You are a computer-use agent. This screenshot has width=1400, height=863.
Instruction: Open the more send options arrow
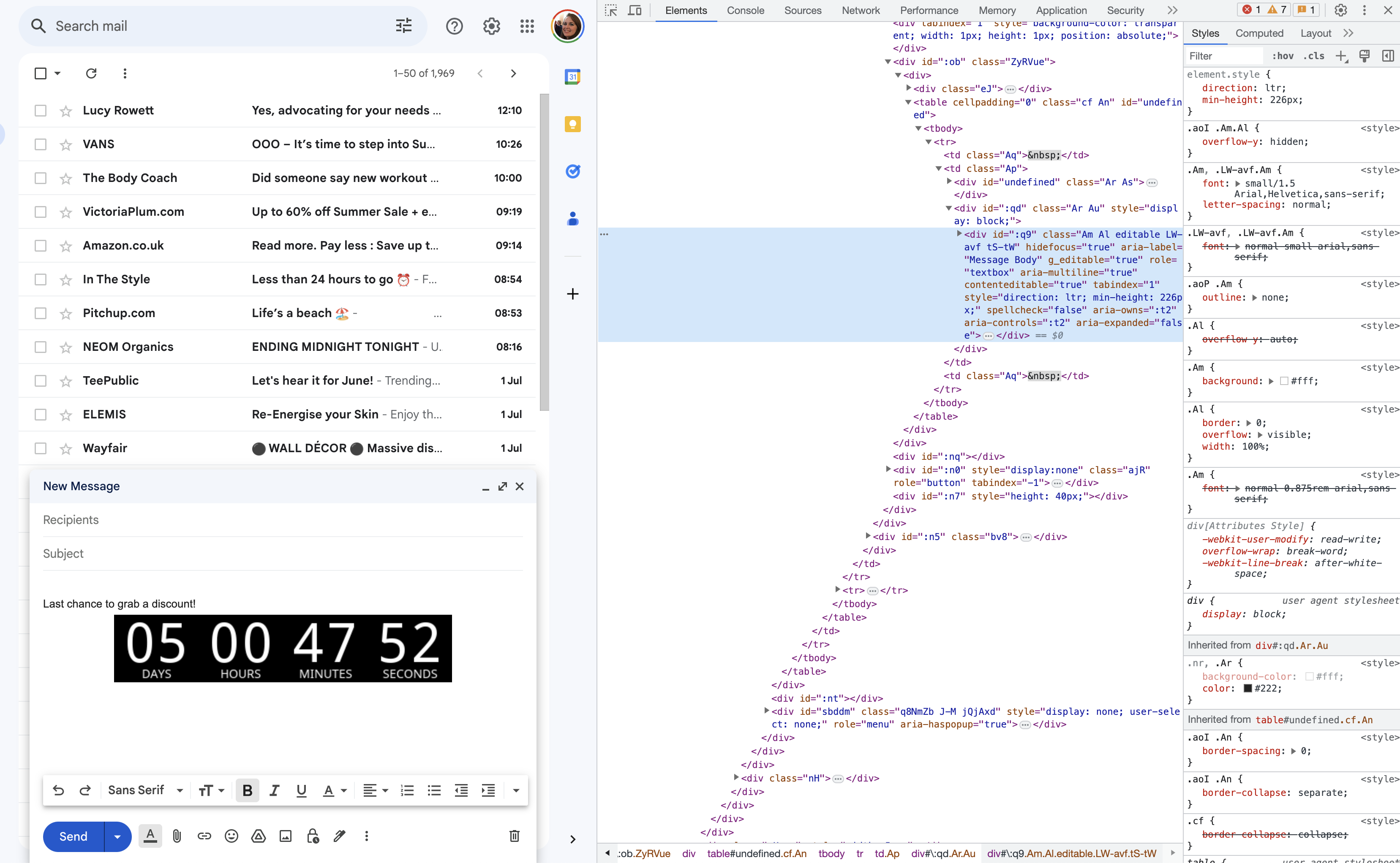click(117, 837)
